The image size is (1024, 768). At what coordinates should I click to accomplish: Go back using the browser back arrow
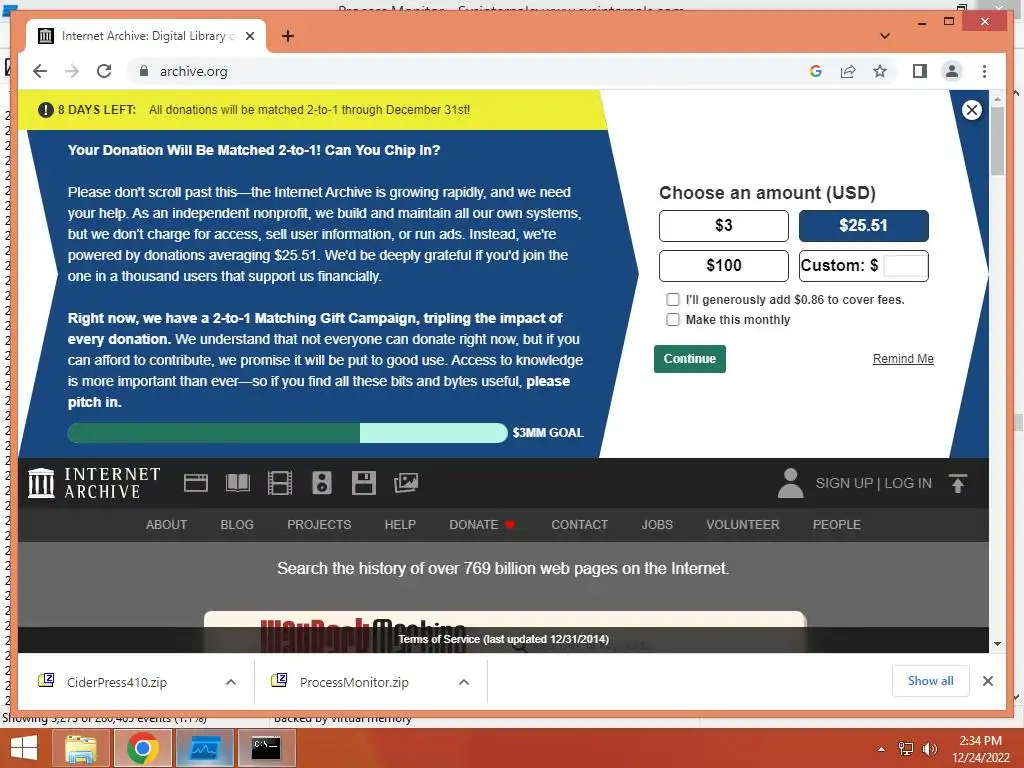click(40, 71)
